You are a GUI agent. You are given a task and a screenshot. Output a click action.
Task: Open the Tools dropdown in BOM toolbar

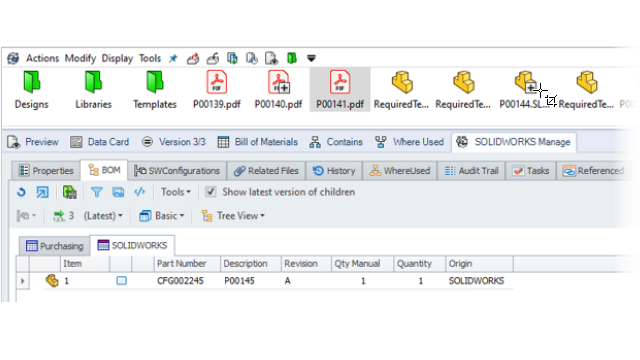(176, 192)
